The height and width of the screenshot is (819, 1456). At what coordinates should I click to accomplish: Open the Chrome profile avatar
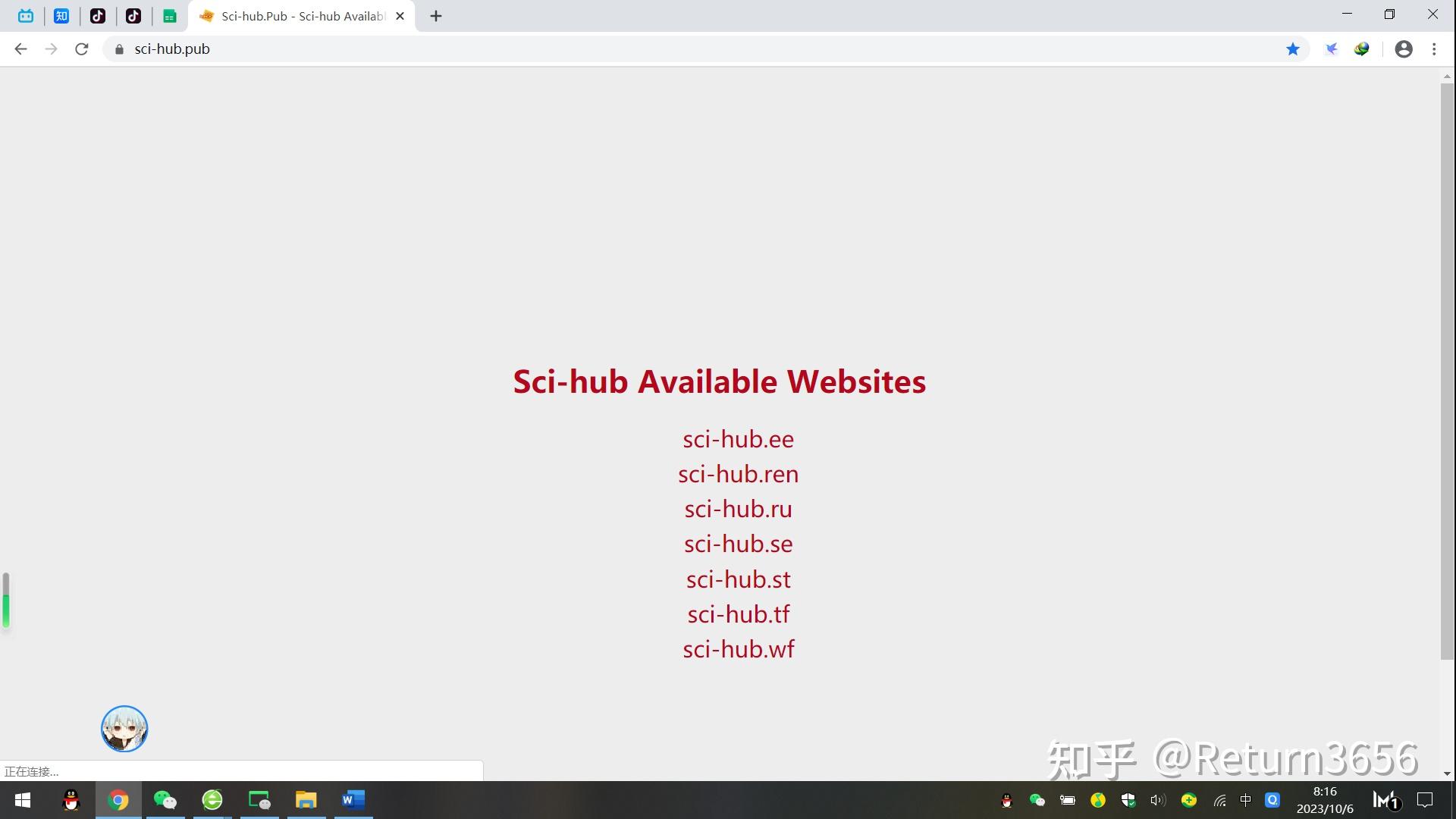coord(1403,49)
